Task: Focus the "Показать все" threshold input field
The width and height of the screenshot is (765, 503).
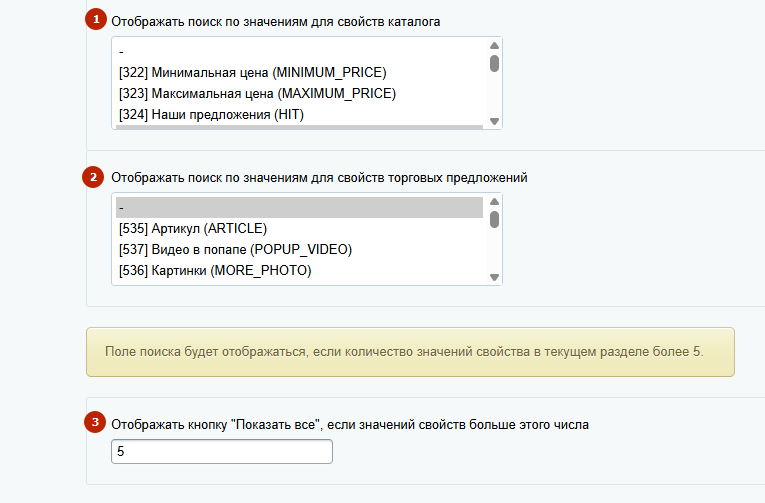Action: coord(221,452)
